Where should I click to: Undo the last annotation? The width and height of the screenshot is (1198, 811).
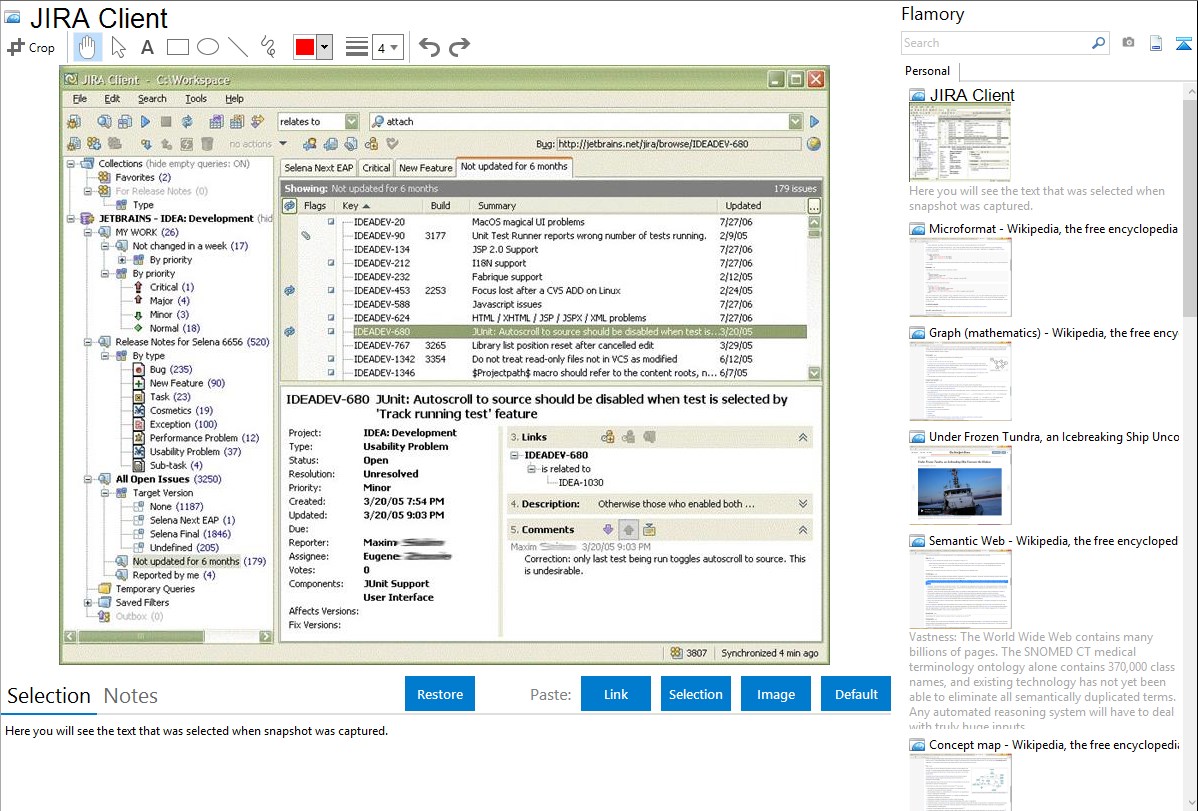pos(429,47)
